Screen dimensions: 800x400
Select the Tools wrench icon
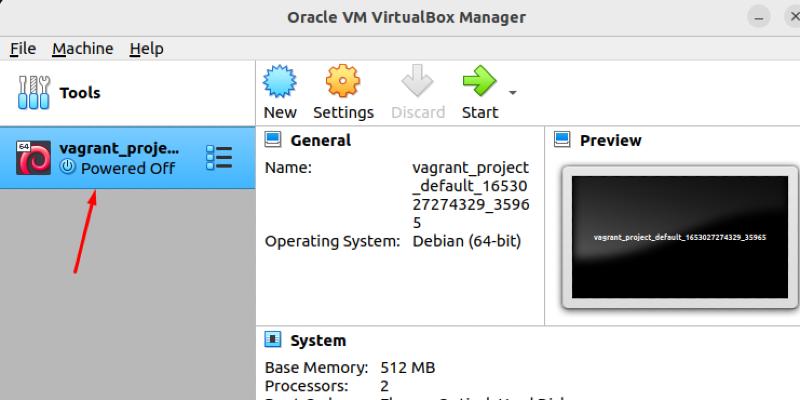33,93
